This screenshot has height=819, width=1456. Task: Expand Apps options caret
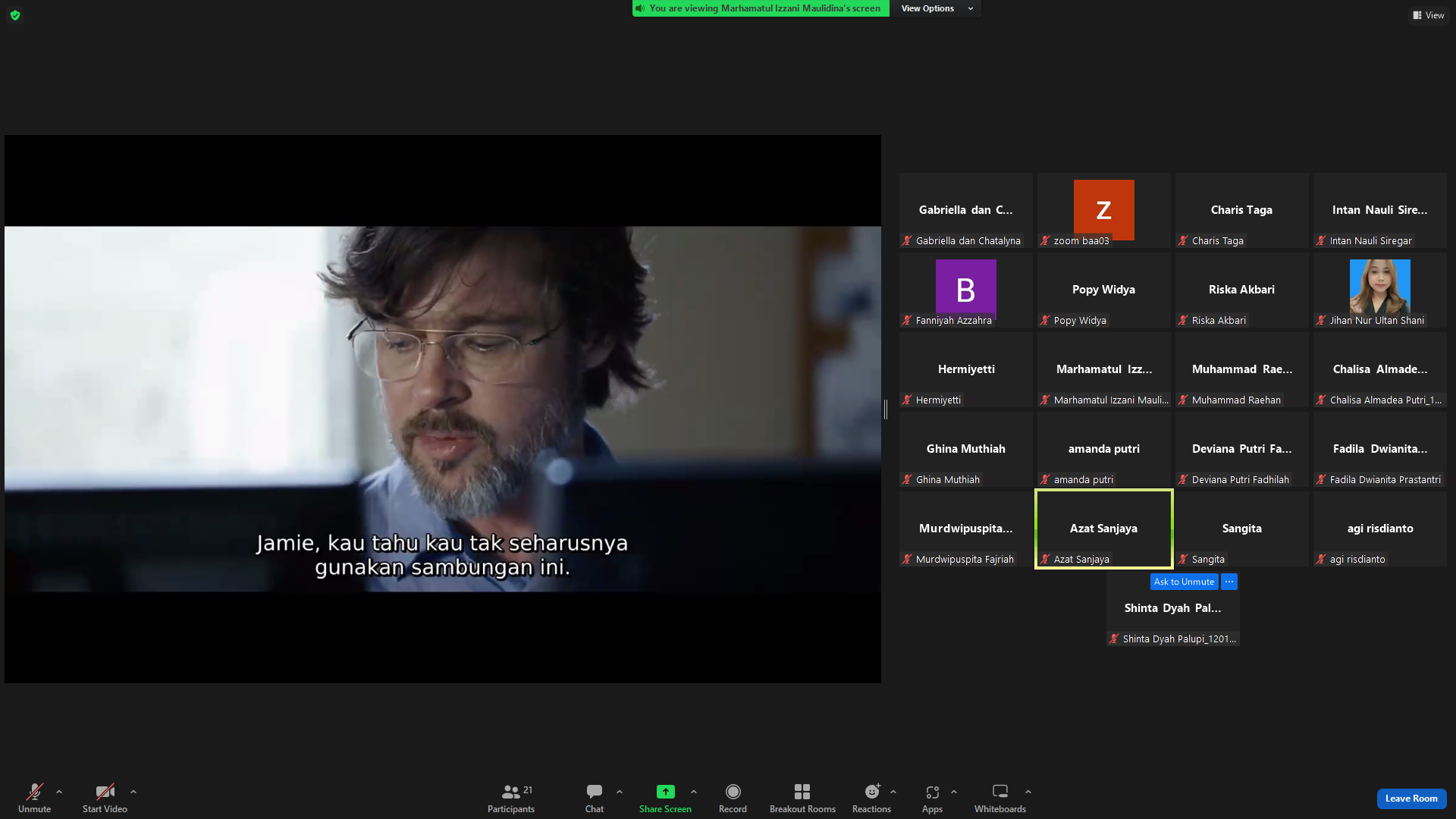[954, 792]
